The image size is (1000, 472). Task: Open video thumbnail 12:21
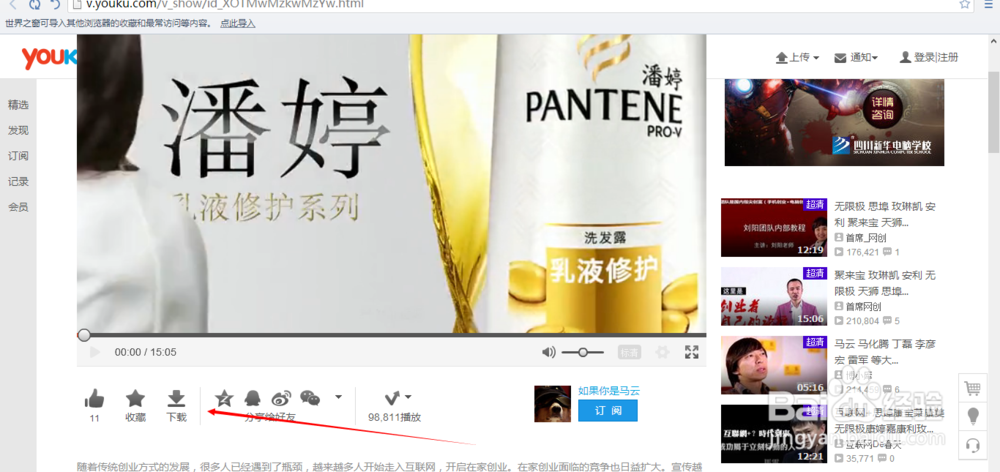click(774, 434)
